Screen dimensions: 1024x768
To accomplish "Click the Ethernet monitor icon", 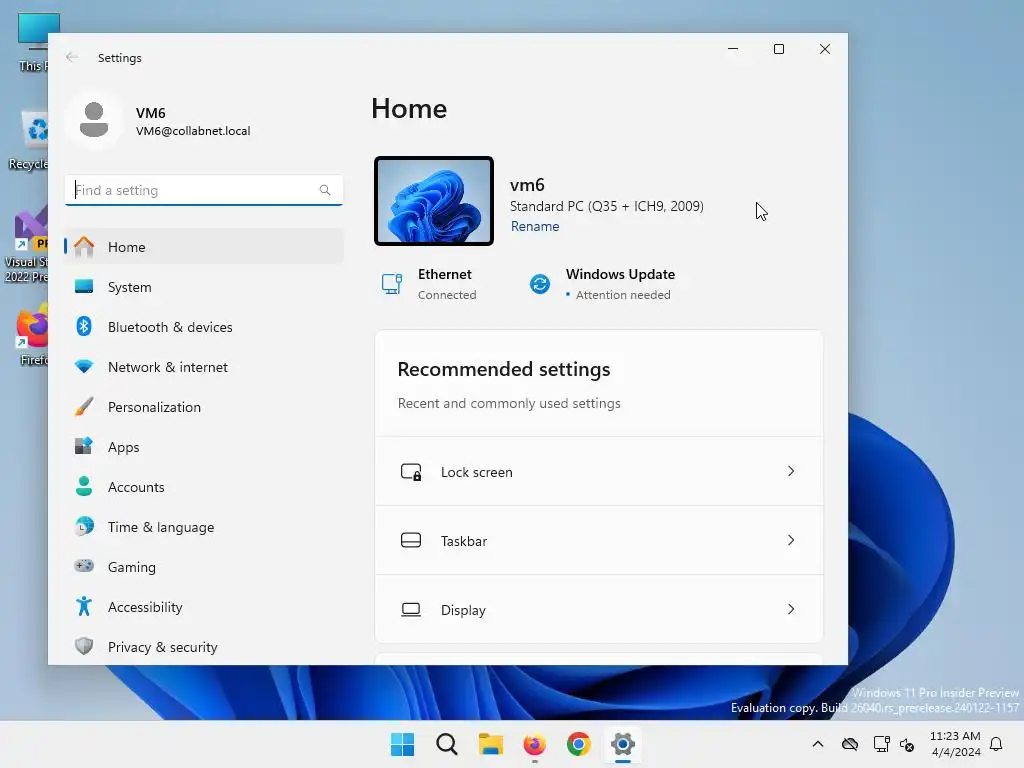I will [x=392, y=284].
